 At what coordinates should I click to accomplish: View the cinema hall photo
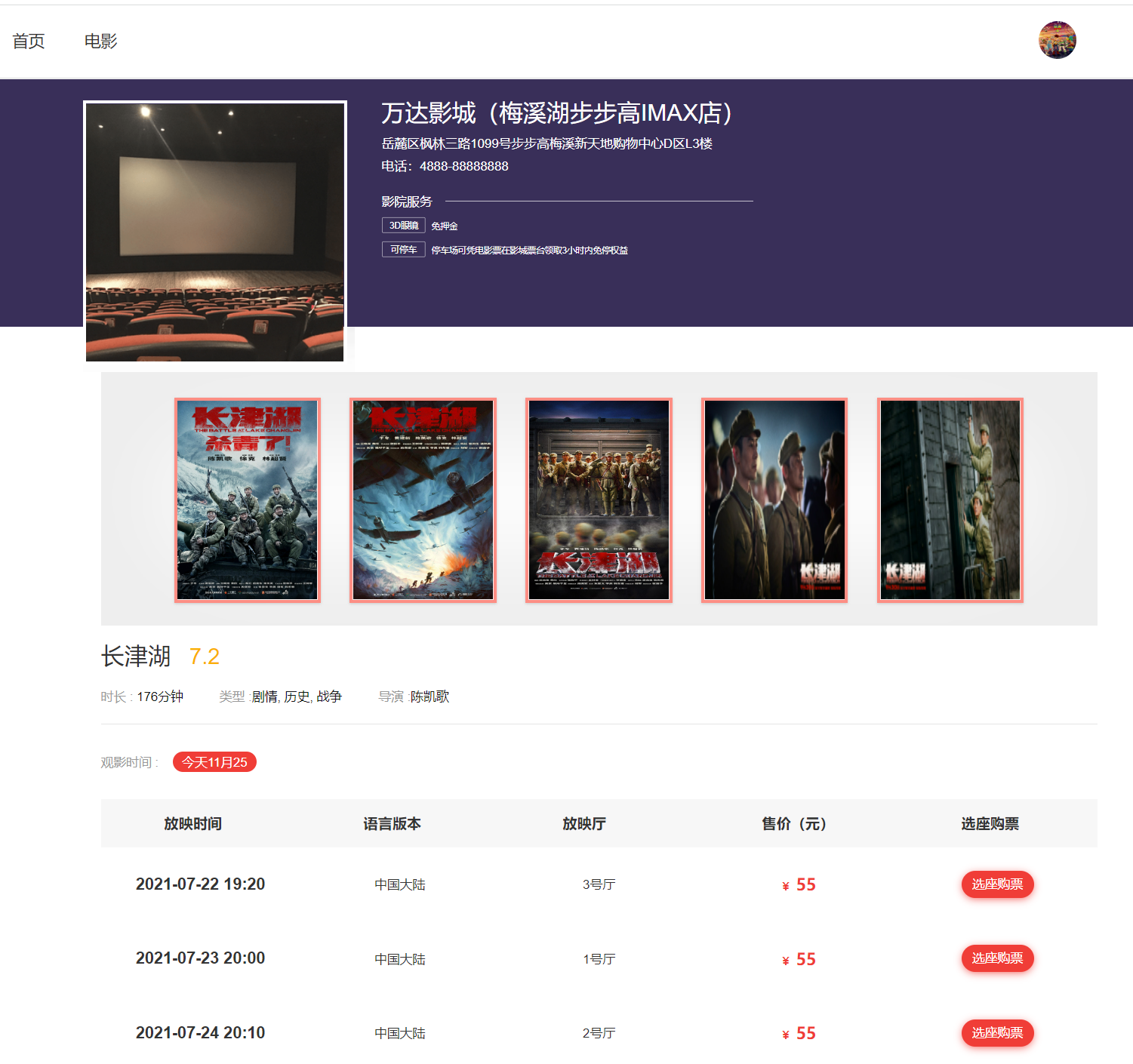point(215,232)
